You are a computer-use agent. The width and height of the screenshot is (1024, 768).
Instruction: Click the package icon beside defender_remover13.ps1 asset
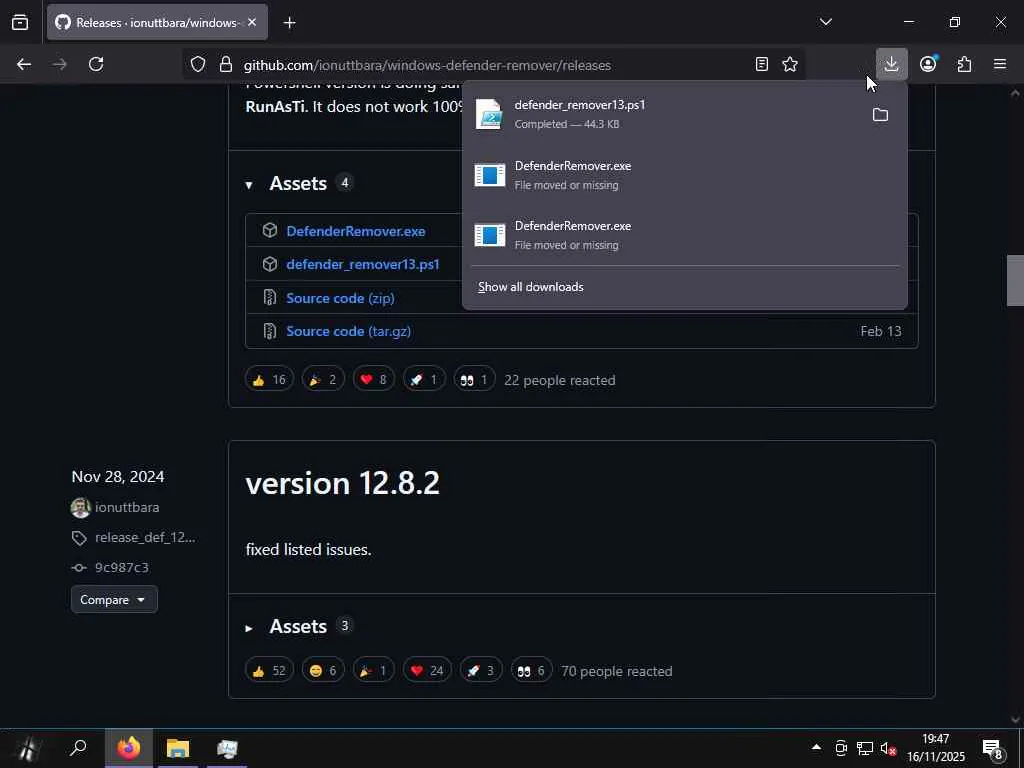270,264
